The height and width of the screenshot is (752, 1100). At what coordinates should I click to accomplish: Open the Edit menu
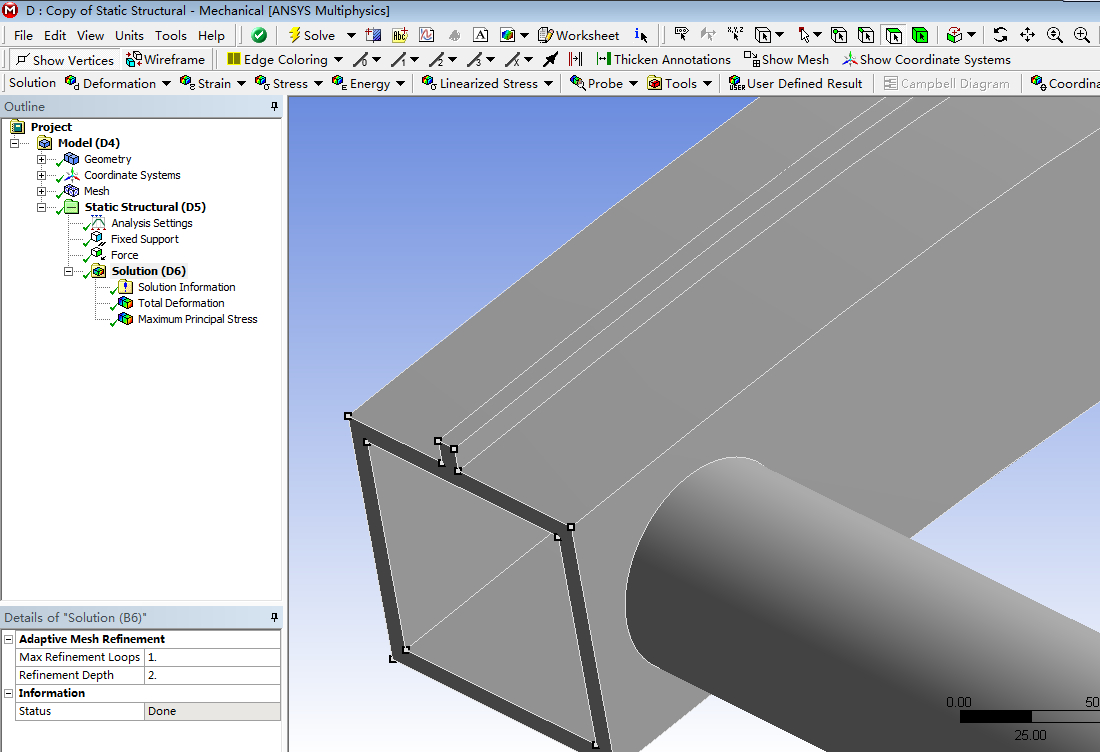tap(55, 35)
